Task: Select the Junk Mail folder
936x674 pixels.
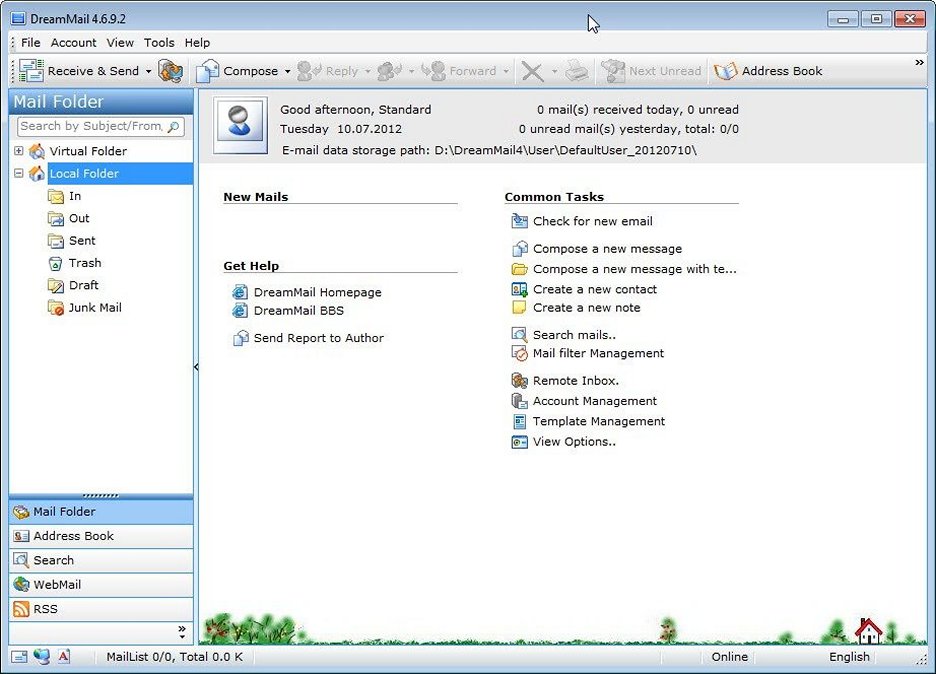Action: coord(95,308)
